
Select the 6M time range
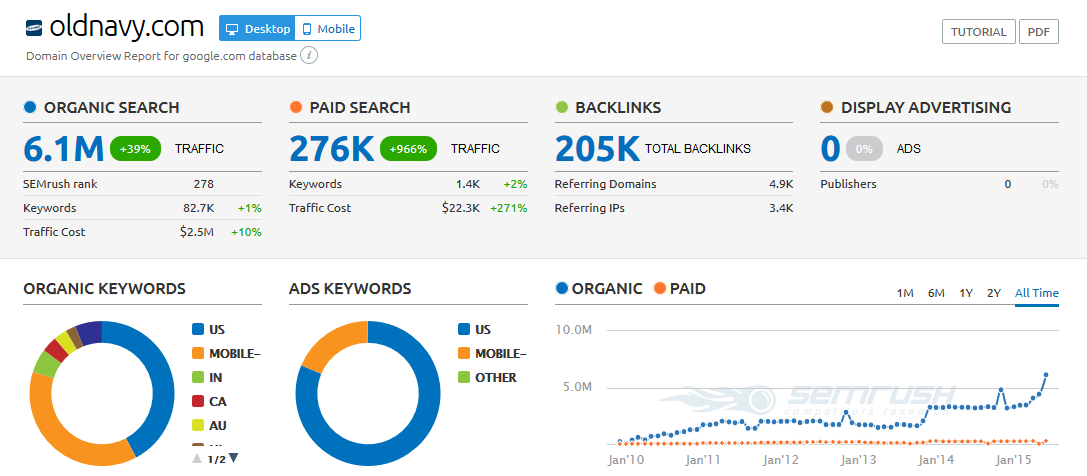pyautogui.click(x=936, y=292)
